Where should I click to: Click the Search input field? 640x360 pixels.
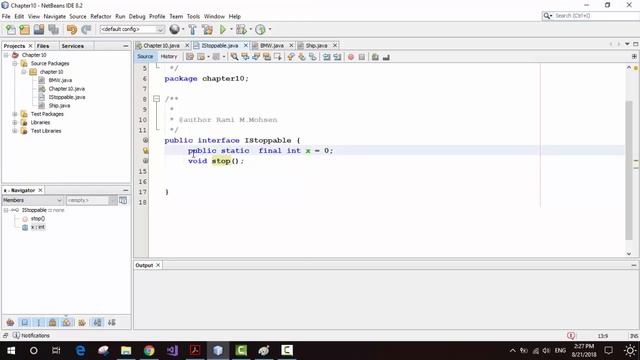596,16
